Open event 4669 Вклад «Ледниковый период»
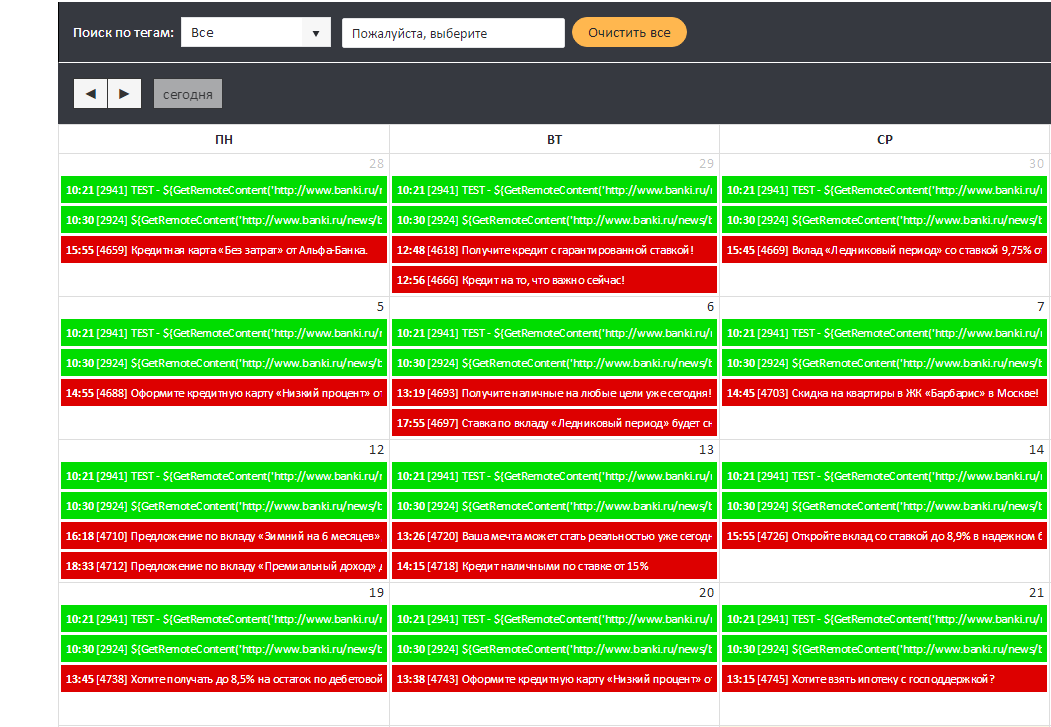Screen dimensions: 1051x727 coord(884,250)
